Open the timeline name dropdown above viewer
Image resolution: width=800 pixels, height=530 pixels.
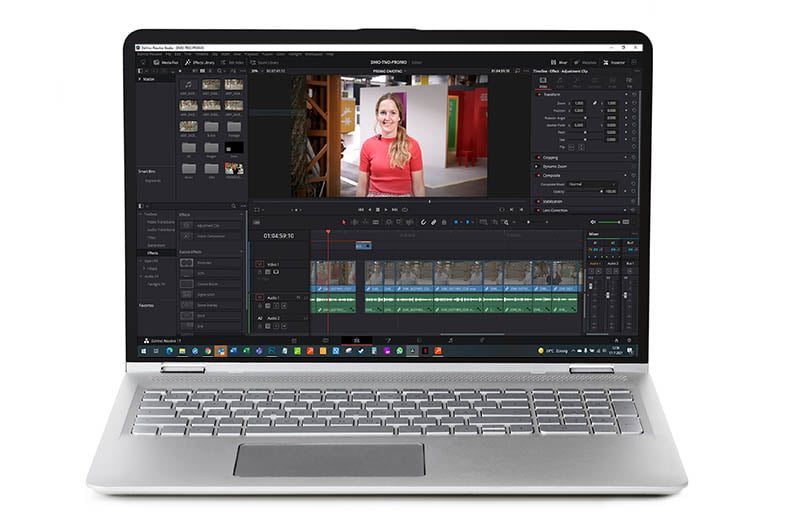(389, 71)
